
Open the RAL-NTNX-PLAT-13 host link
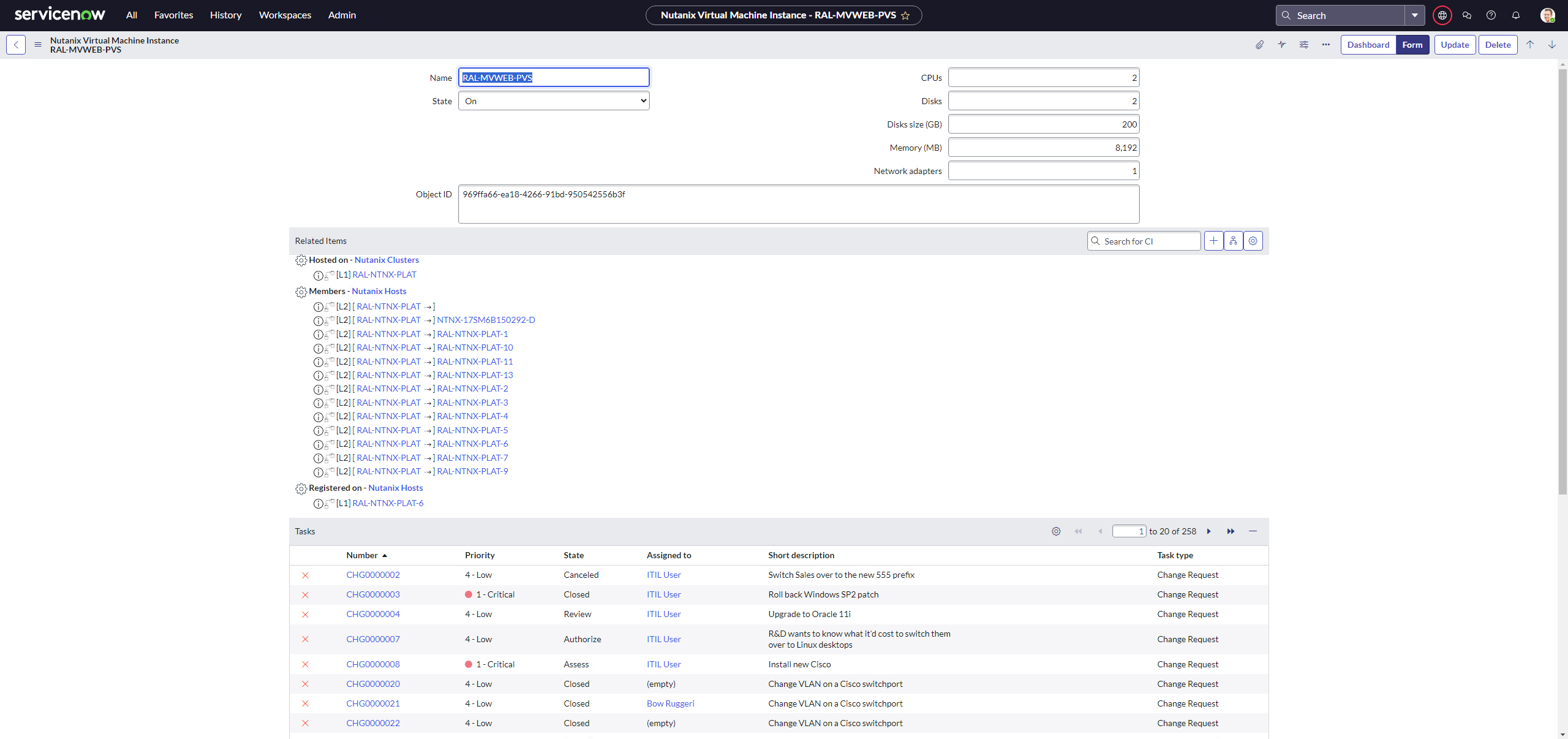pyautogui.click(x=475, y=375)
